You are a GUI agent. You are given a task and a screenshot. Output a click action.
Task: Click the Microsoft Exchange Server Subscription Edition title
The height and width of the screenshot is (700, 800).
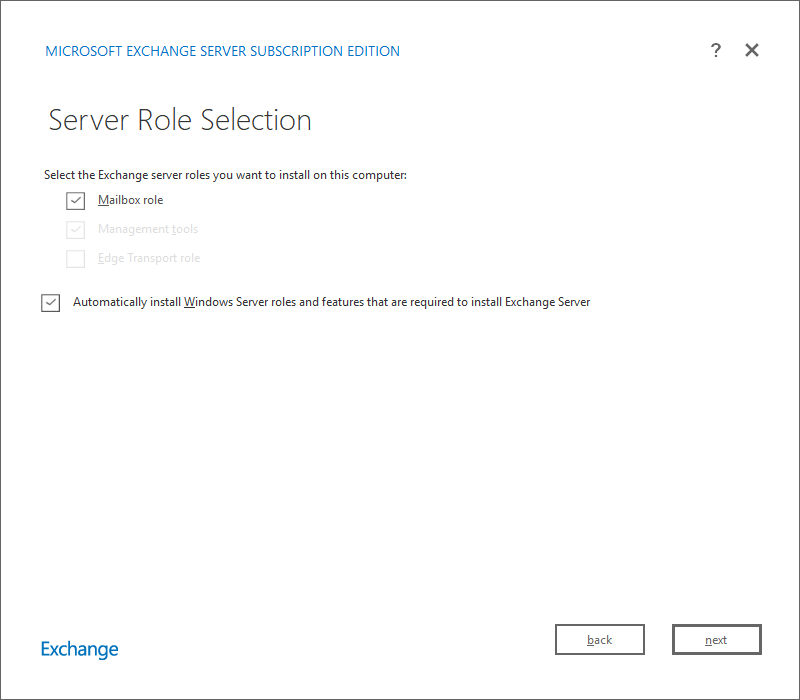coord(223,51)
